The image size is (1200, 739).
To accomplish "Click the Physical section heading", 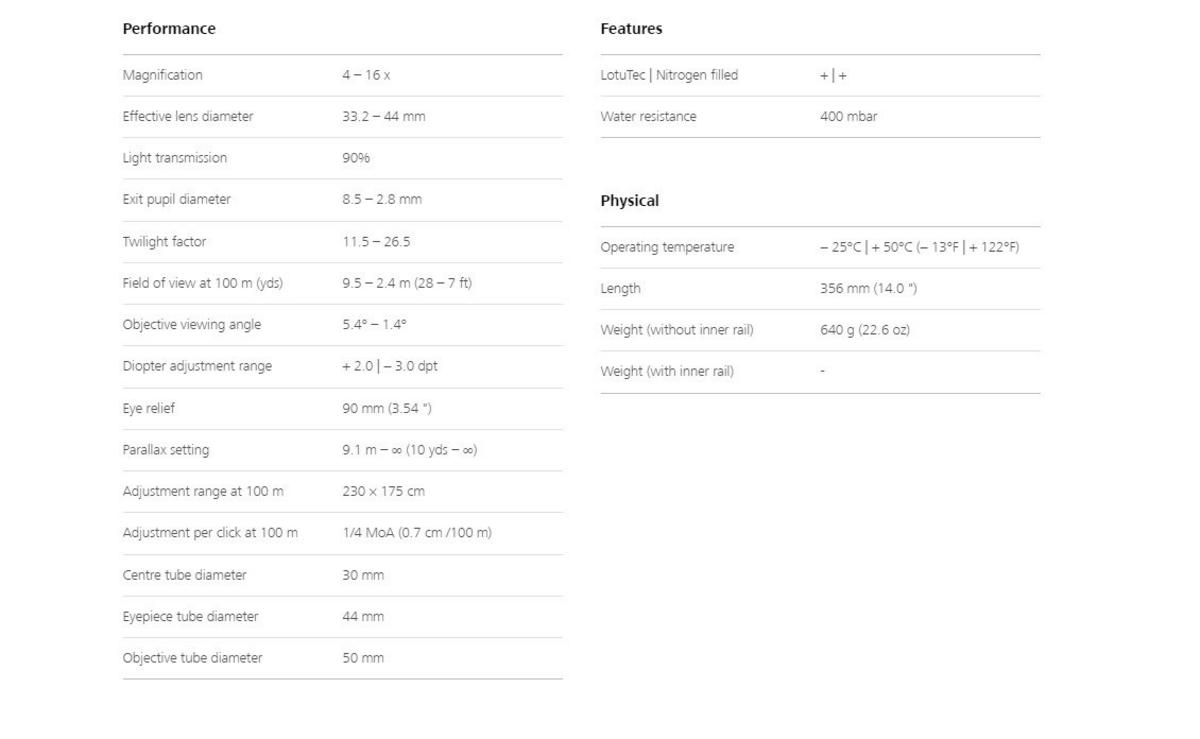I will (x=629, y=201).
